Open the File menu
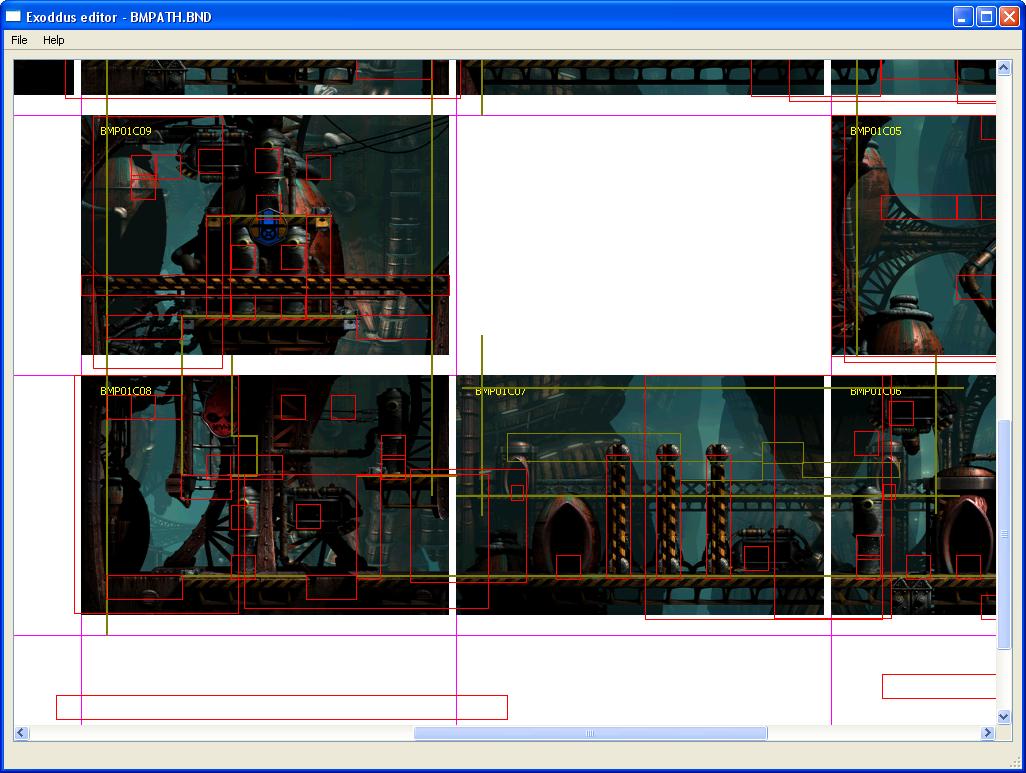 pos(19,40)
